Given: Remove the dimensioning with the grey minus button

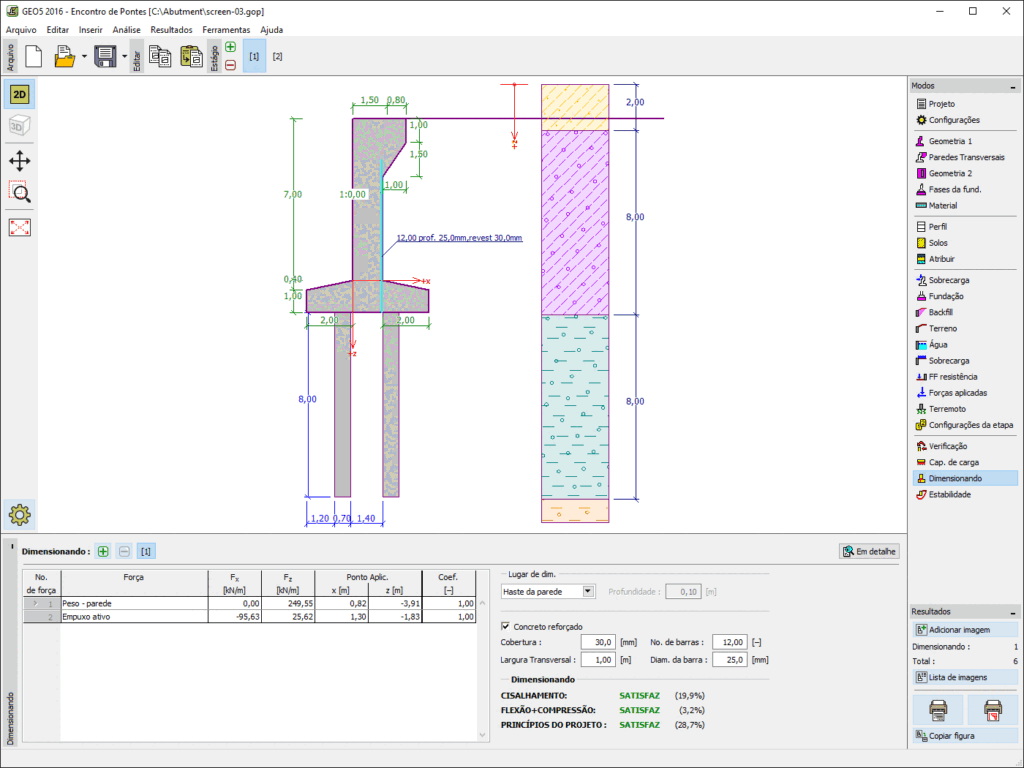Looking at the screenshot, I should [124, 551].
